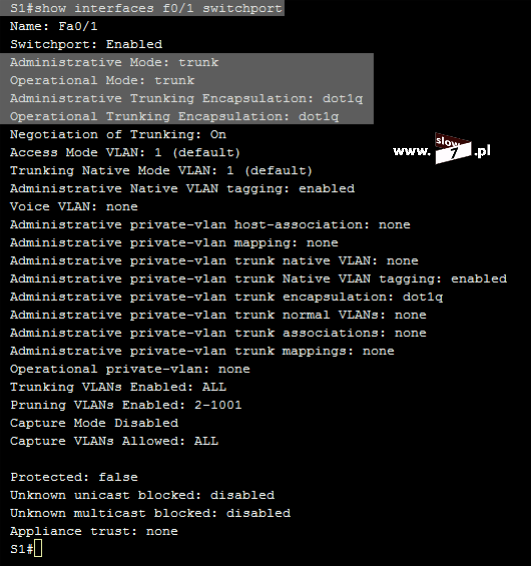The image size is (531, 566).
Task: Click the 'Administrative Mode: trunk' line
Action: 114,62
